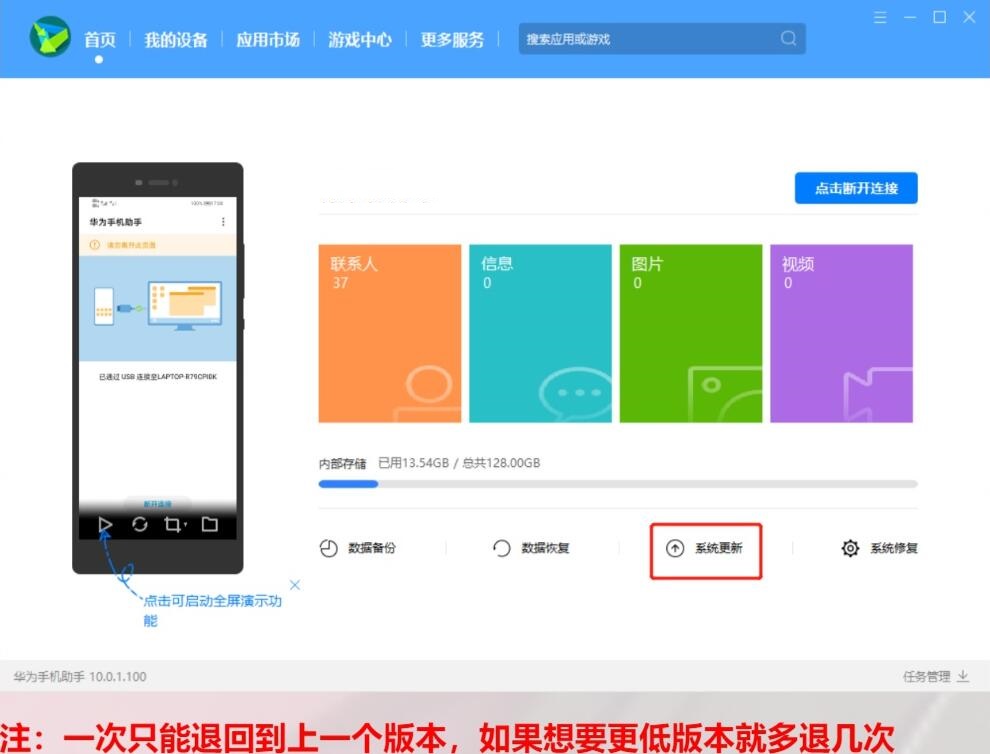
Task: Dismiss the fullscreen demo tooltip
Action: coord(295,585)
